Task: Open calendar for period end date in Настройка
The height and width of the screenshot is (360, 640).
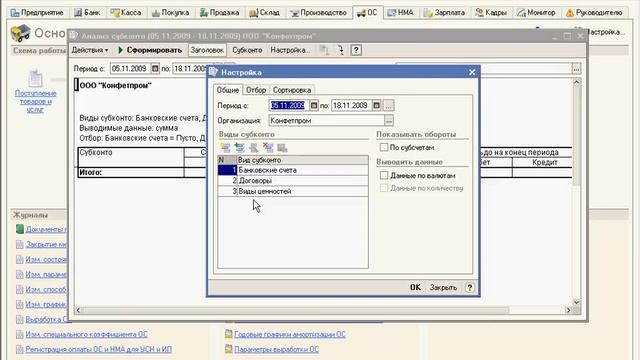Action: coord(376,105)
